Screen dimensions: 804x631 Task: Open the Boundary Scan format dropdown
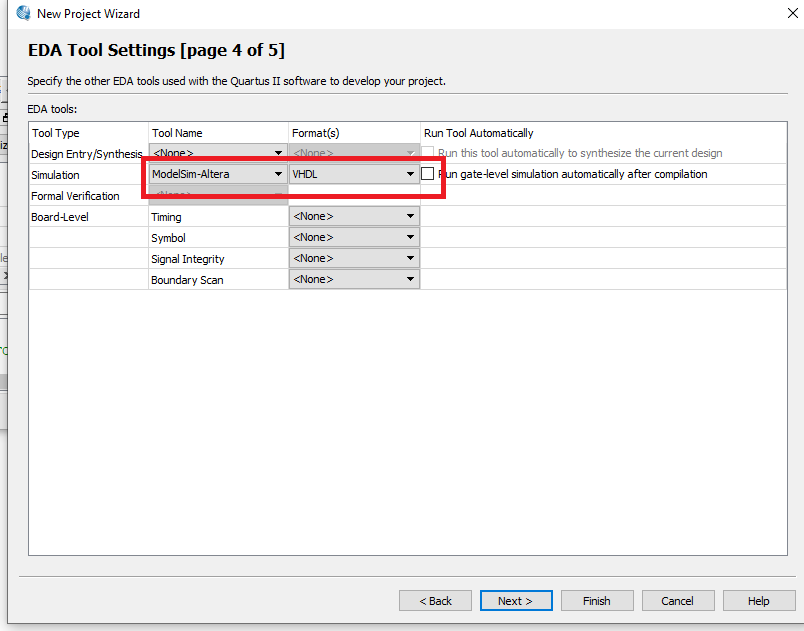tap(354, 279)
